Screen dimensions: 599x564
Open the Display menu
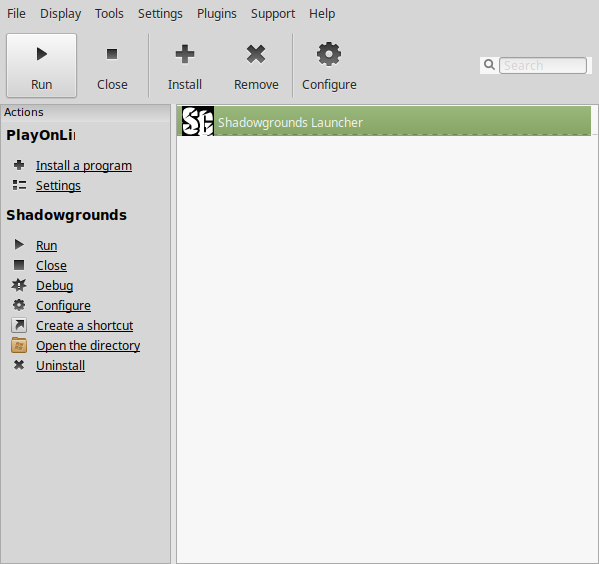tap(60, 13)
